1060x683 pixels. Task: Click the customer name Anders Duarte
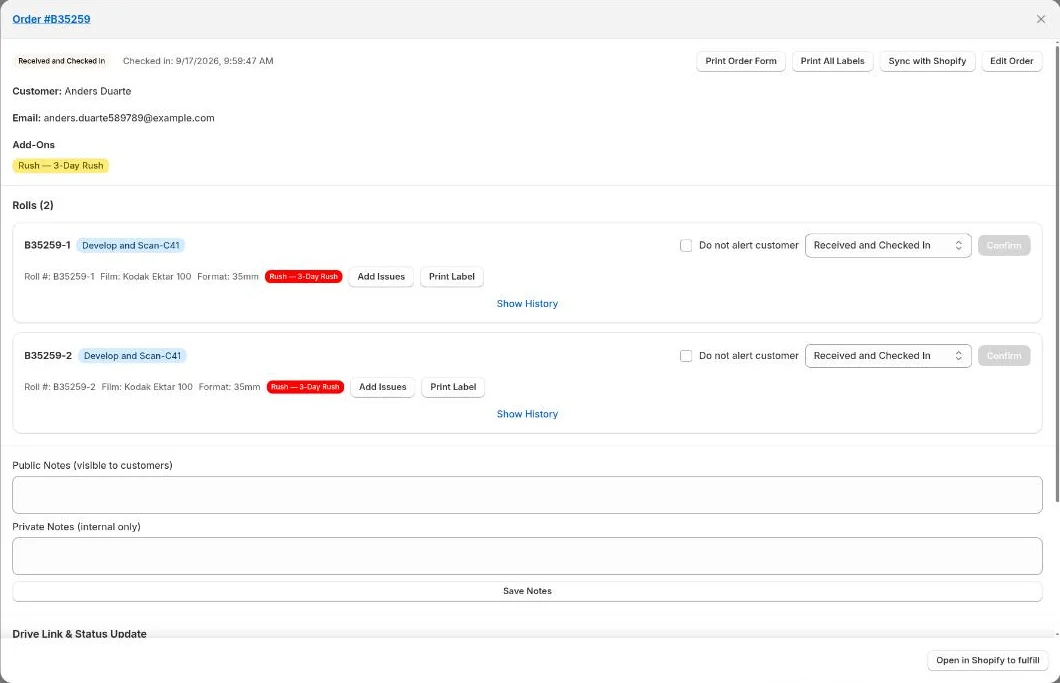98,91
